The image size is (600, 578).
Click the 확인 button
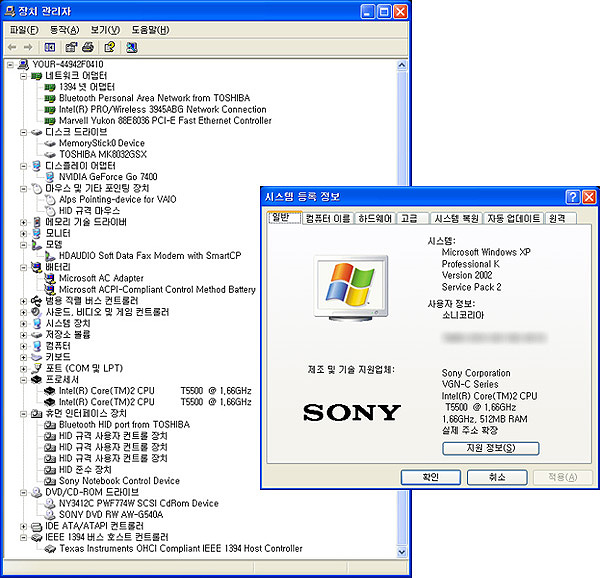(430, 477)
